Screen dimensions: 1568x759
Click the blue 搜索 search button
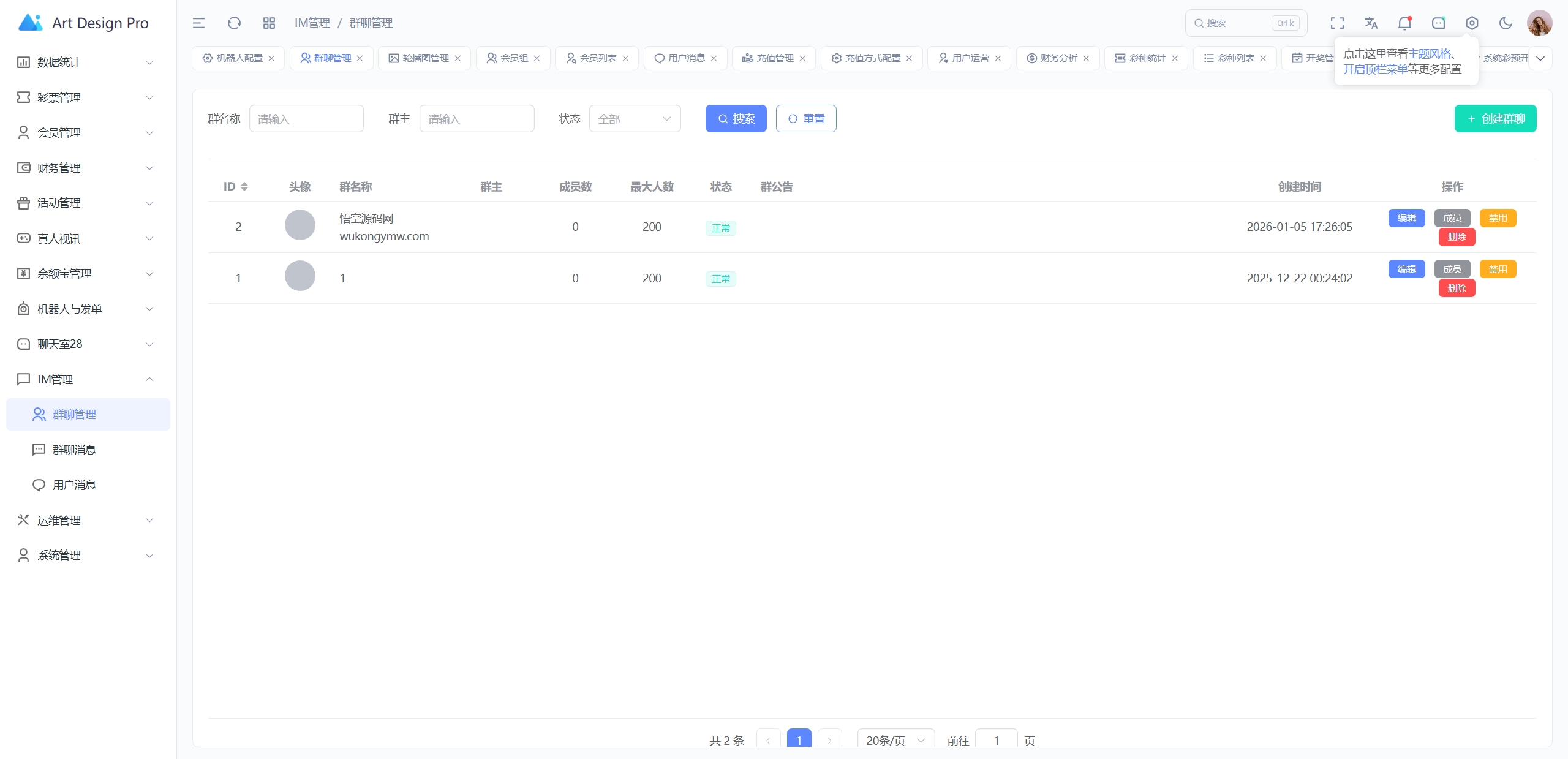click(x=736, y=119)
